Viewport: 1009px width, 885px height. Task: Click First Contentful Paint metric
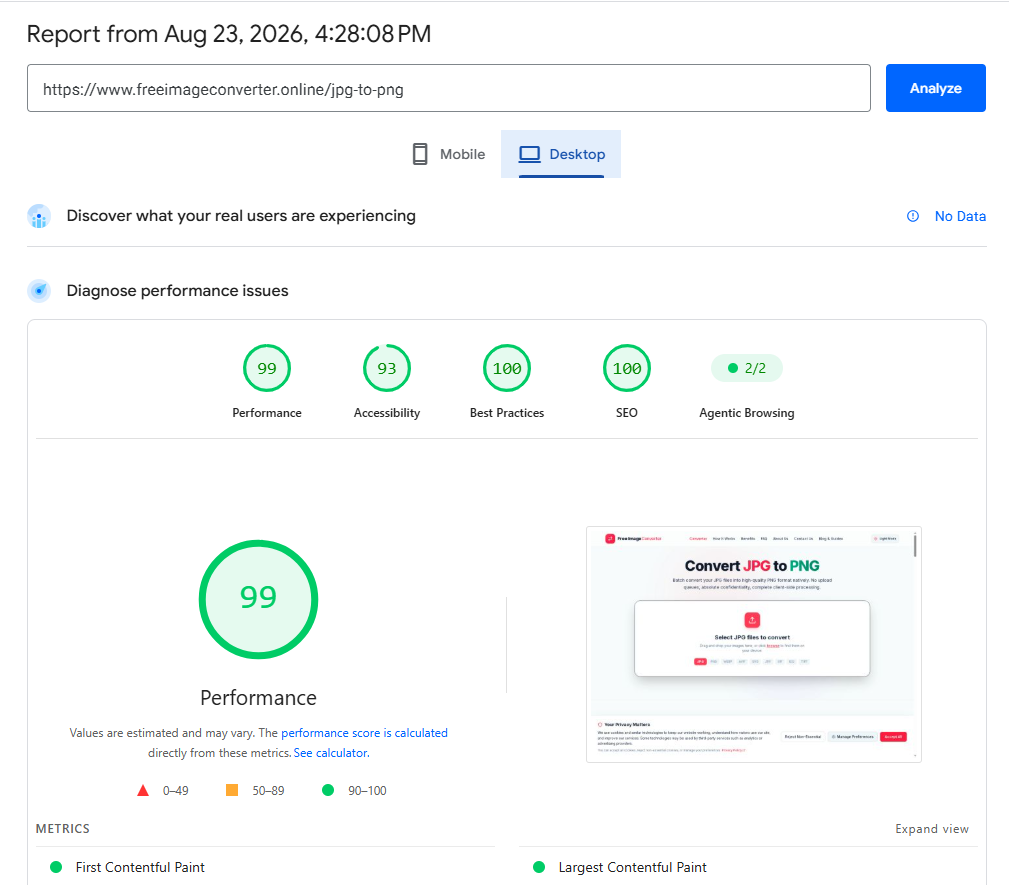coord(140,868)
